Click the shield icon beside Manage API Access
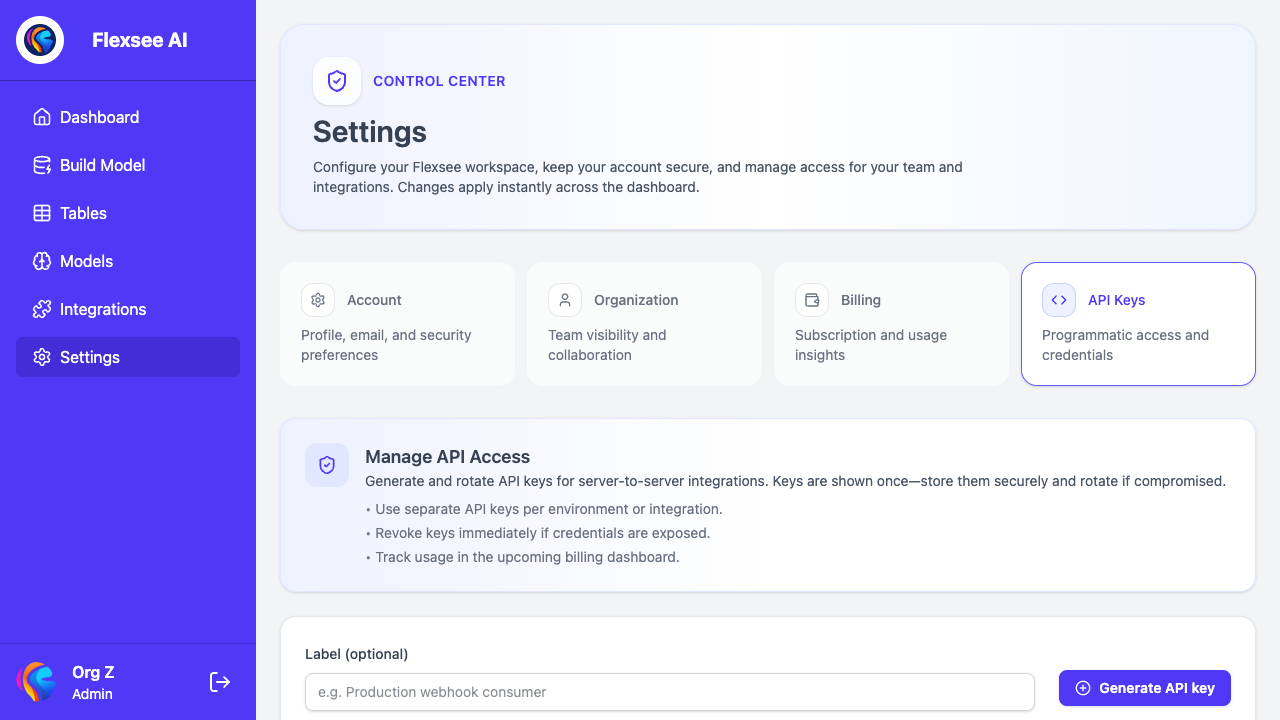1280x720 pixels. pos(327,465)
